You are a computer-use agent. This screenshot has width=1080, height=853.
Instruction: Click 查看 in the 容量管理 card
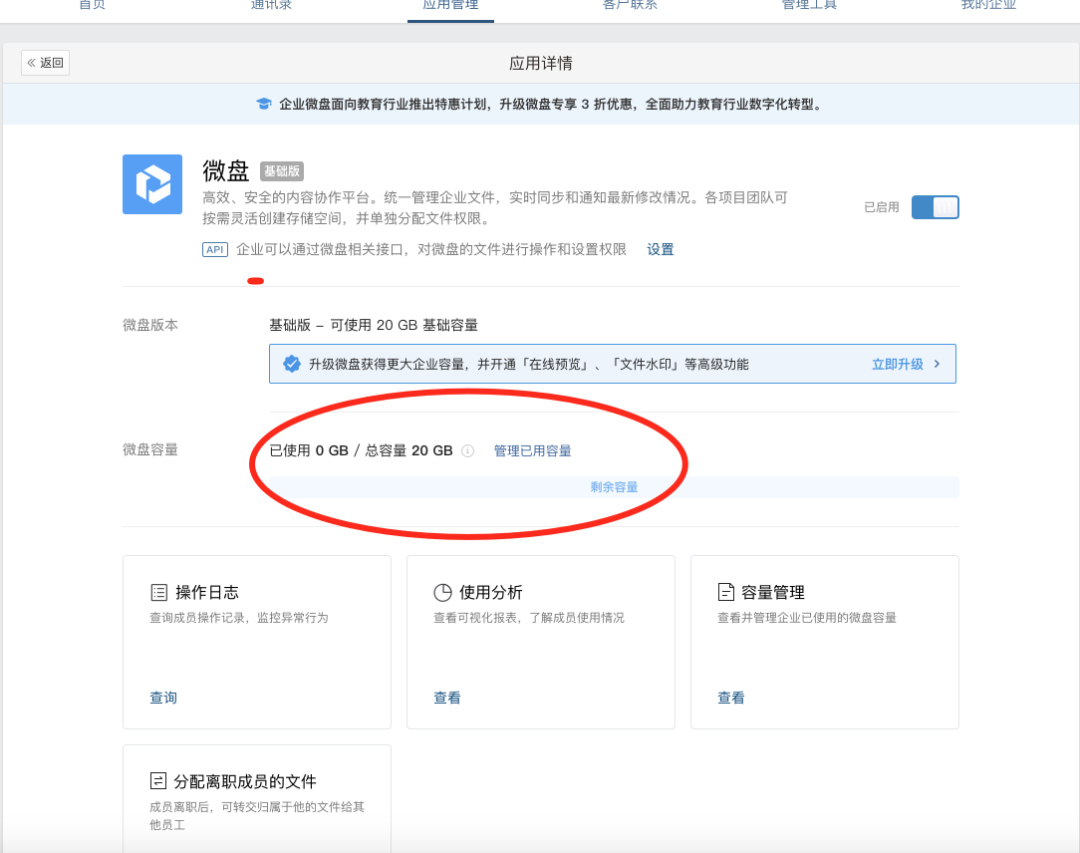click(x=731, y=698)
